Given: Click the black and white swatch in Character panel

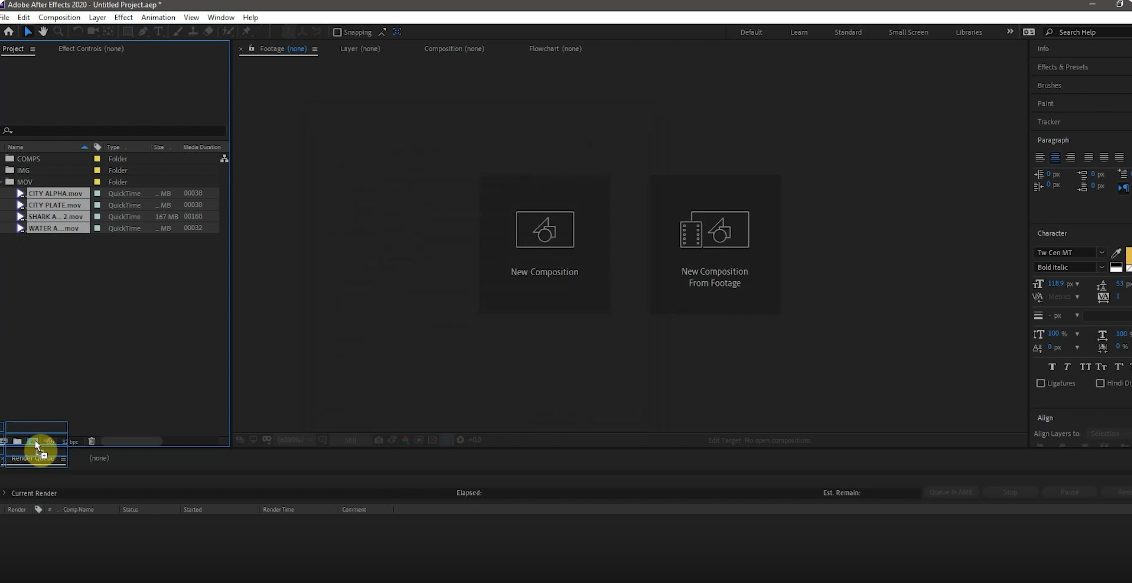Looking at the screenshot, I should pos(1116,267).
